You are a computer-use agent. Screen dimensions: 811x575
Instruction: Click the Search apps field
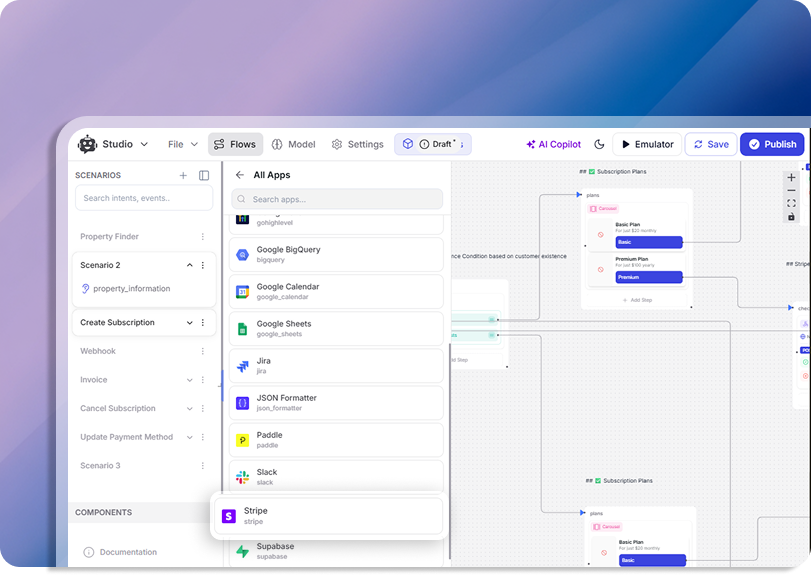(337, 199)
